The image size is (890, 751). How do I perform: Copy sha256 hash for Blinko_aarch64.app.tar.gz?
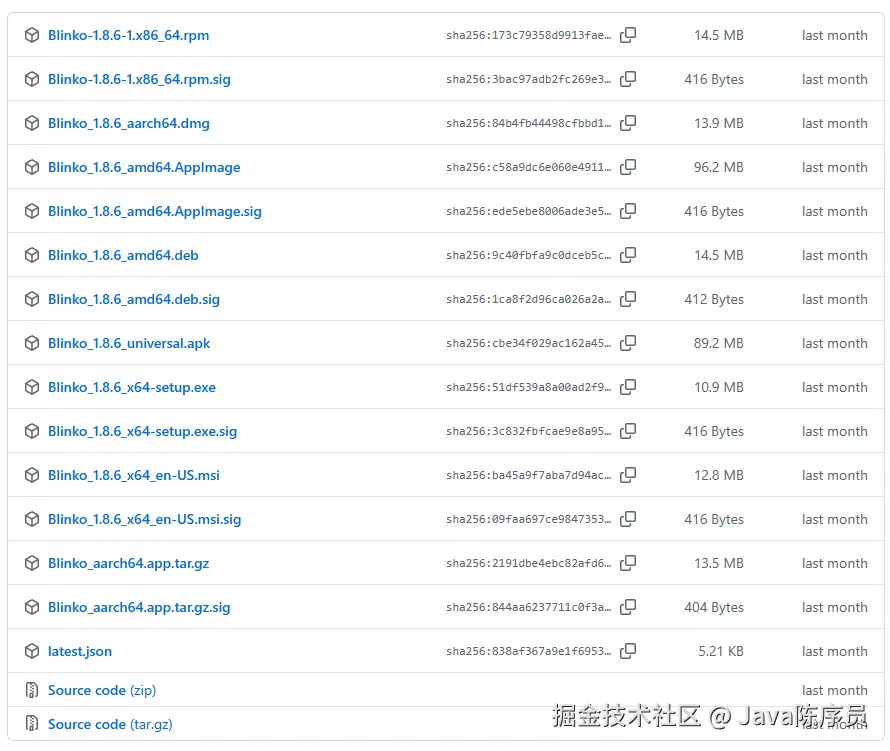(x=628, y=563)
